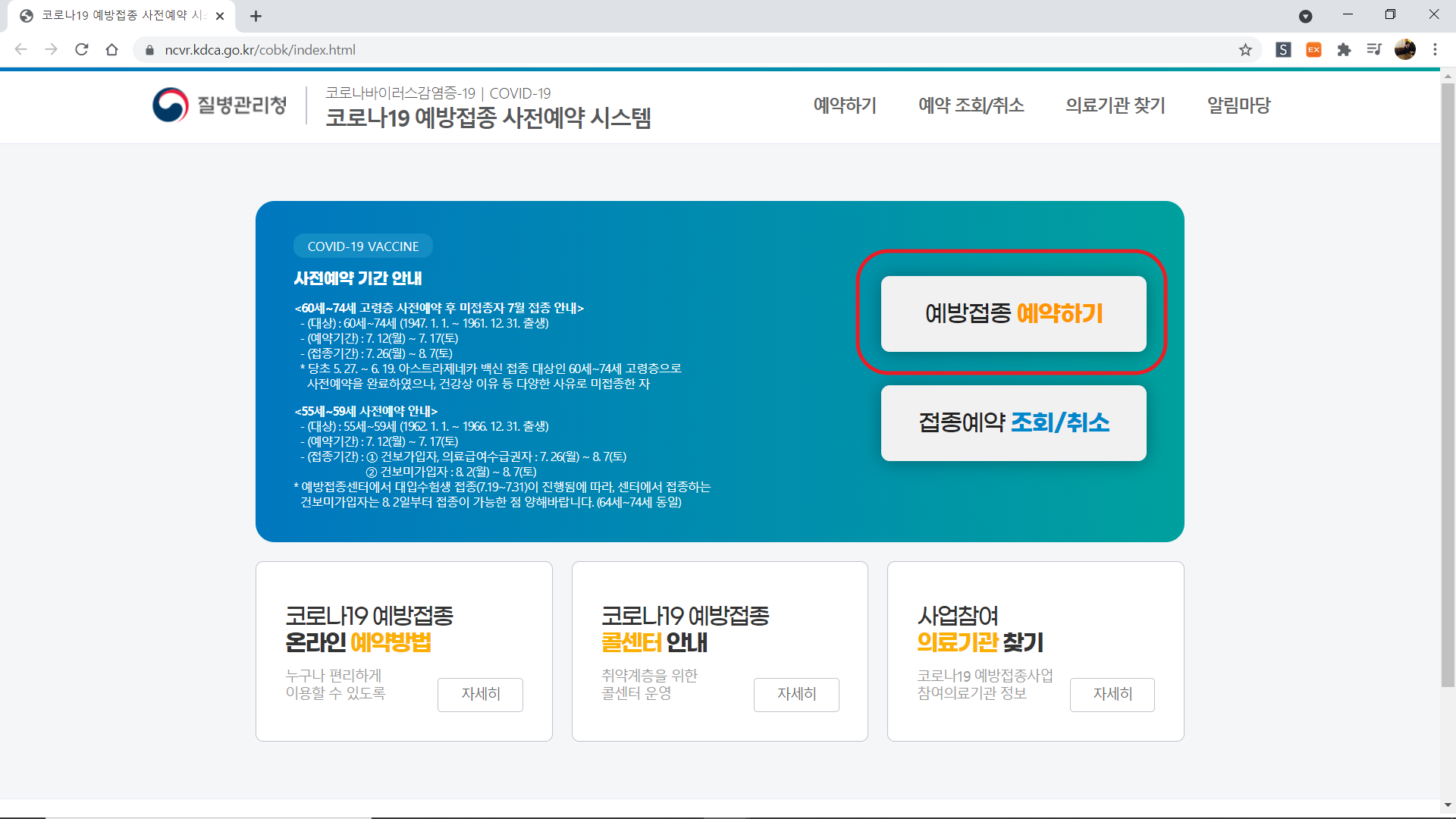Open 예약하기 menu item
This screenshot has height=819, width=1456.
tap(845, 105)
